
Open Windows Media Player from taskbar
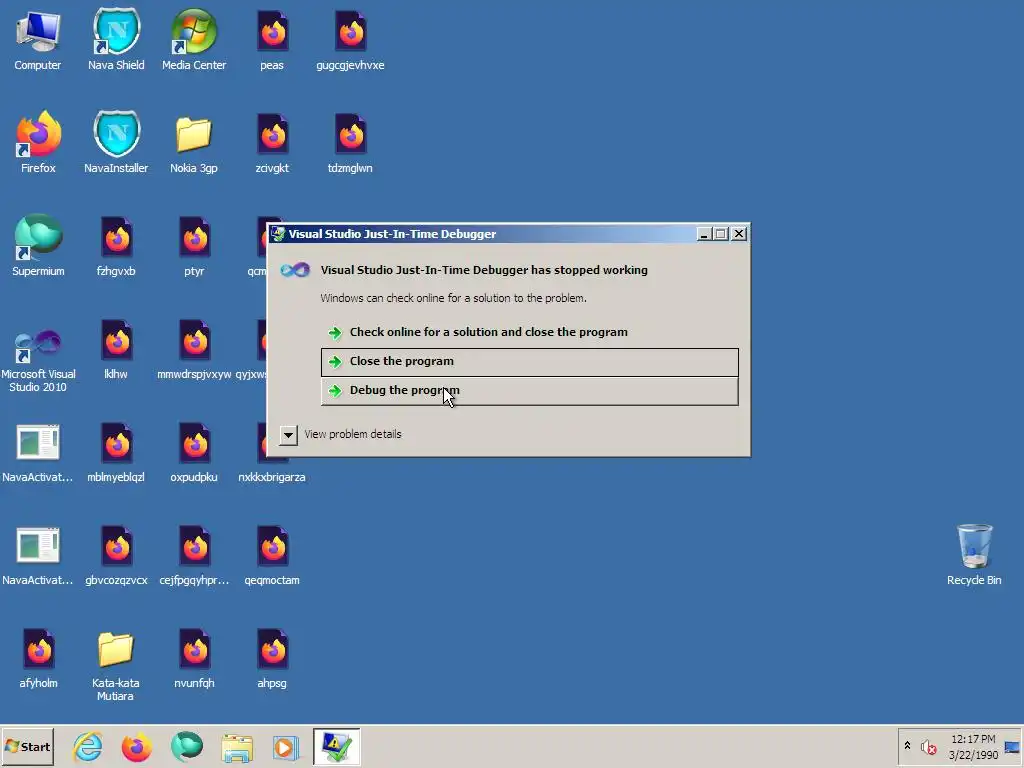click(x=285, y=747)
